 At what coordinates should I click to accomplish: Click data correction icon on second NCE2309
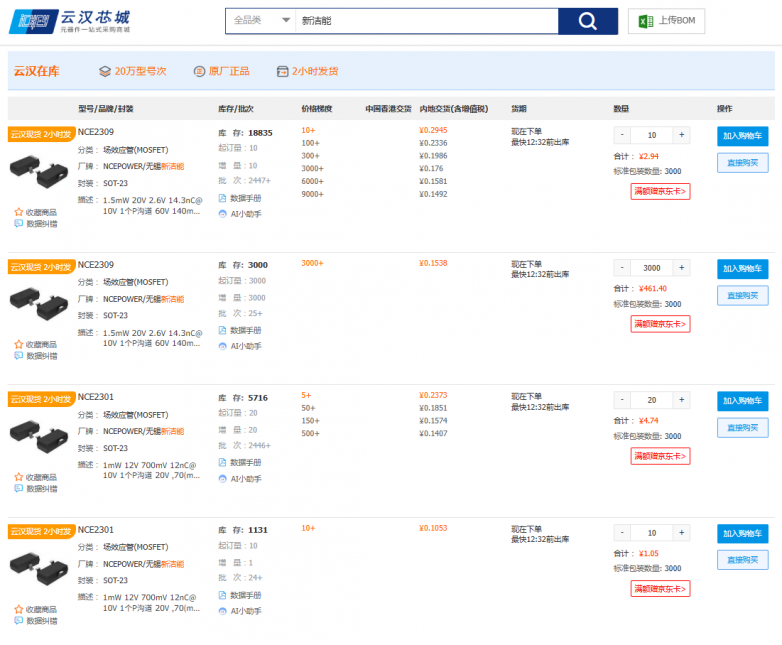(x=19, y=356)
